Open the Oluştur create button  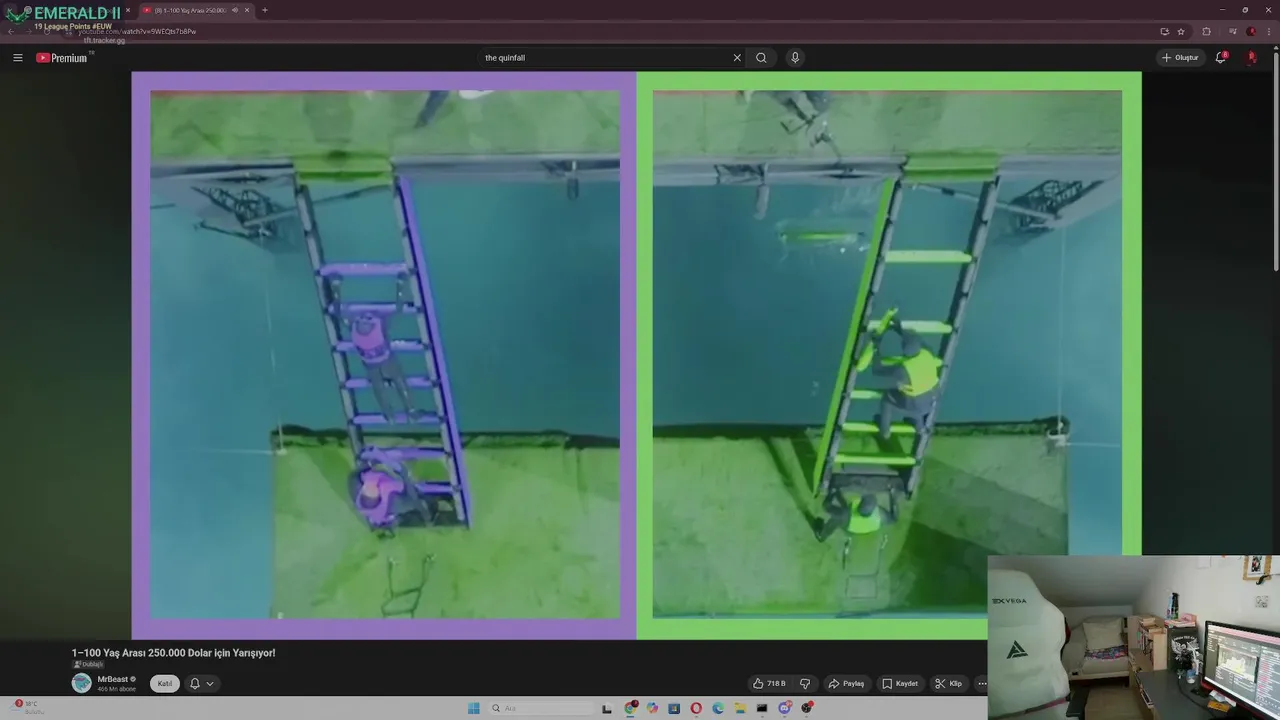pyautogui.click(x=1180, y=58)
